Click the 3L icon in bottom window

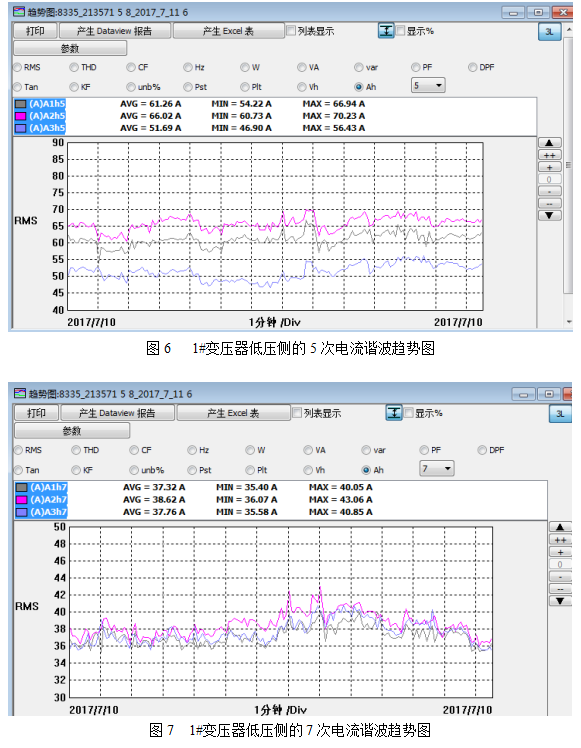[560, 414]
